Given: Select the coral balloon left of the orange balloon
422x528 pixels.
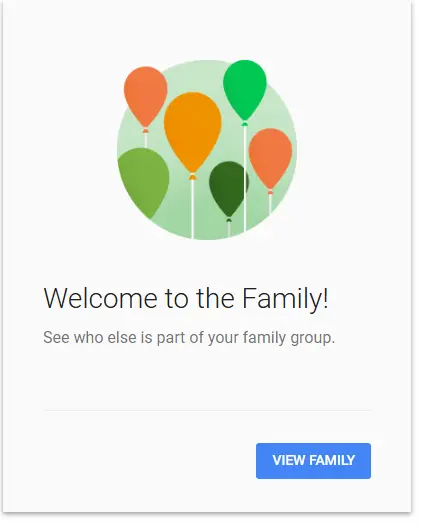Looking at the screenshot, I should pyautogui.click(x=147, y=97).
